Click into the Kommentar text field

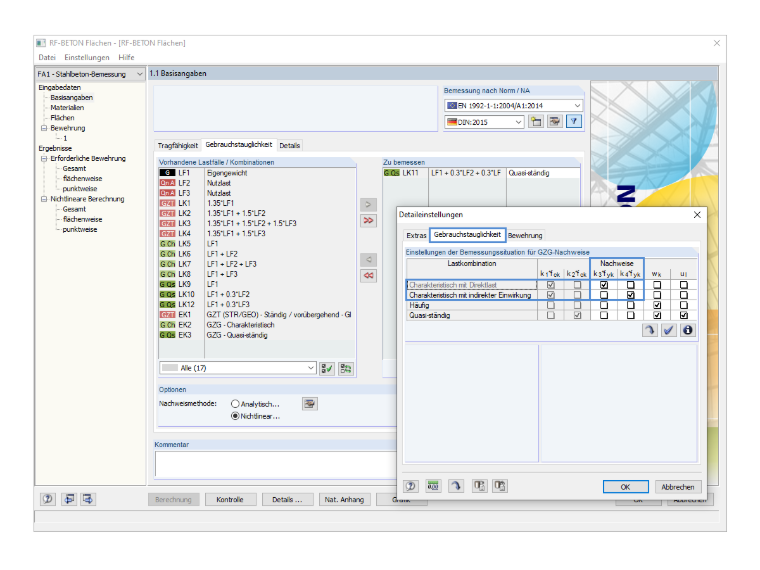coord(275,464)
